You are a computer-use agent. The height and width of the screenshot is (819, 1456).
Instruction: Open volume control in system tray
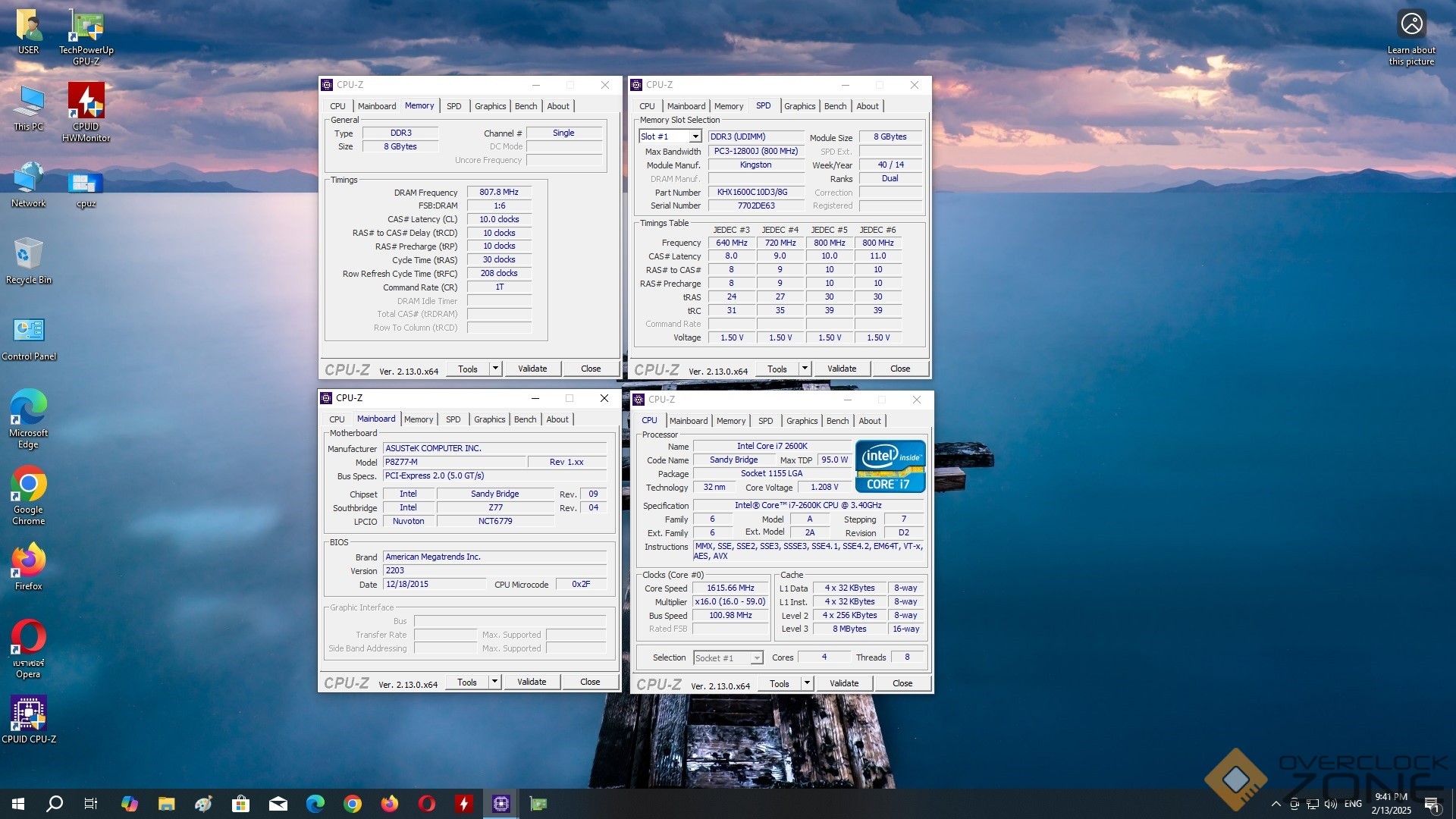point(1330,804)
